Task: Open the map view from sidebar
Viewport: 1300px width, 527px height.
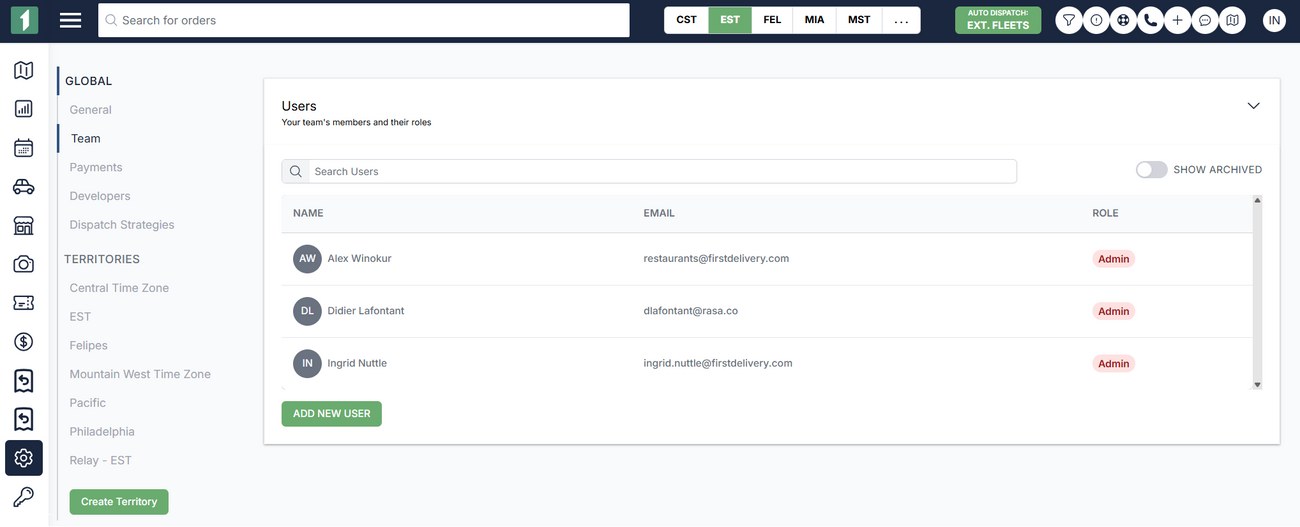Action: (24, 70)
